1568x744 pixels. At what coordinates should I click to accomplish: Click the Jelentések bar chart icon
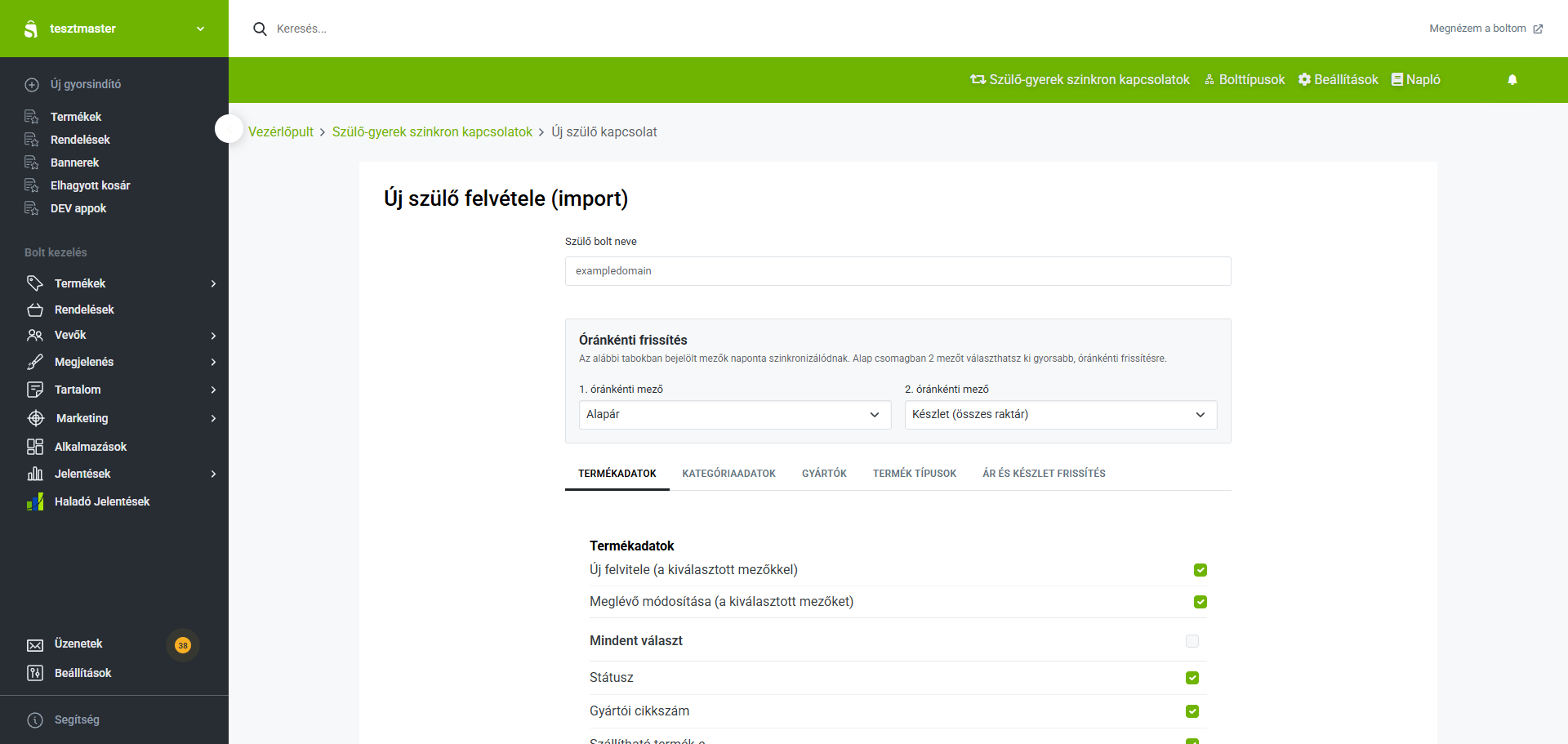(x=35, y=474)
